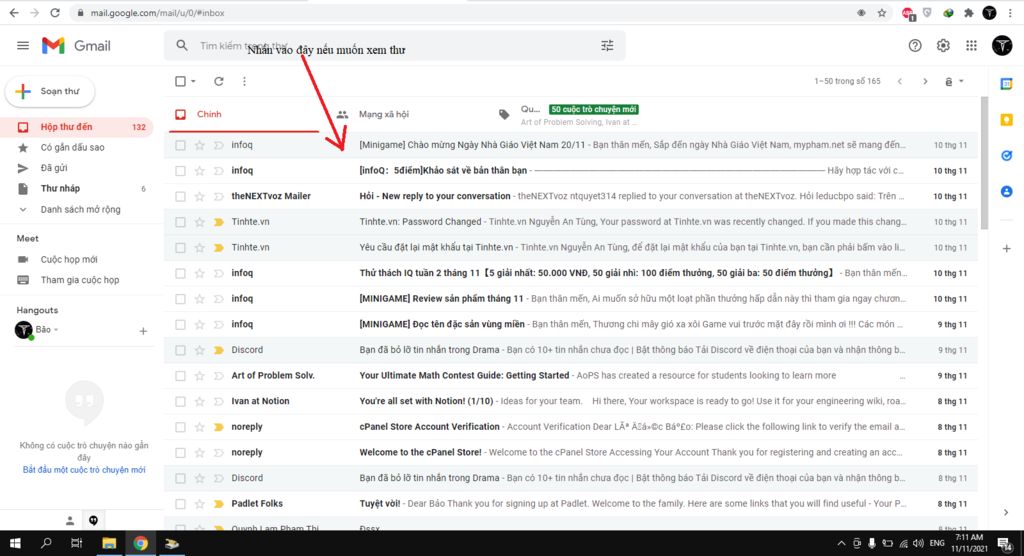Open Google Keep side panel icon

pyautogui.click(x=1006, y=120)
